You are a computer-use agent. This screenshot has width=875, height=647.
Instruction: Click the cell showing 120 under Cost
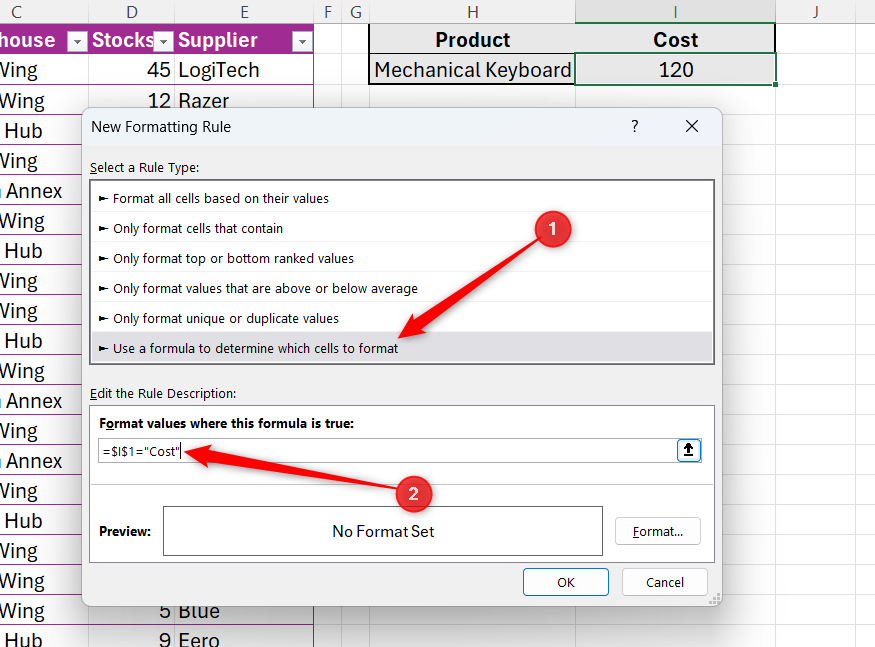674,70
